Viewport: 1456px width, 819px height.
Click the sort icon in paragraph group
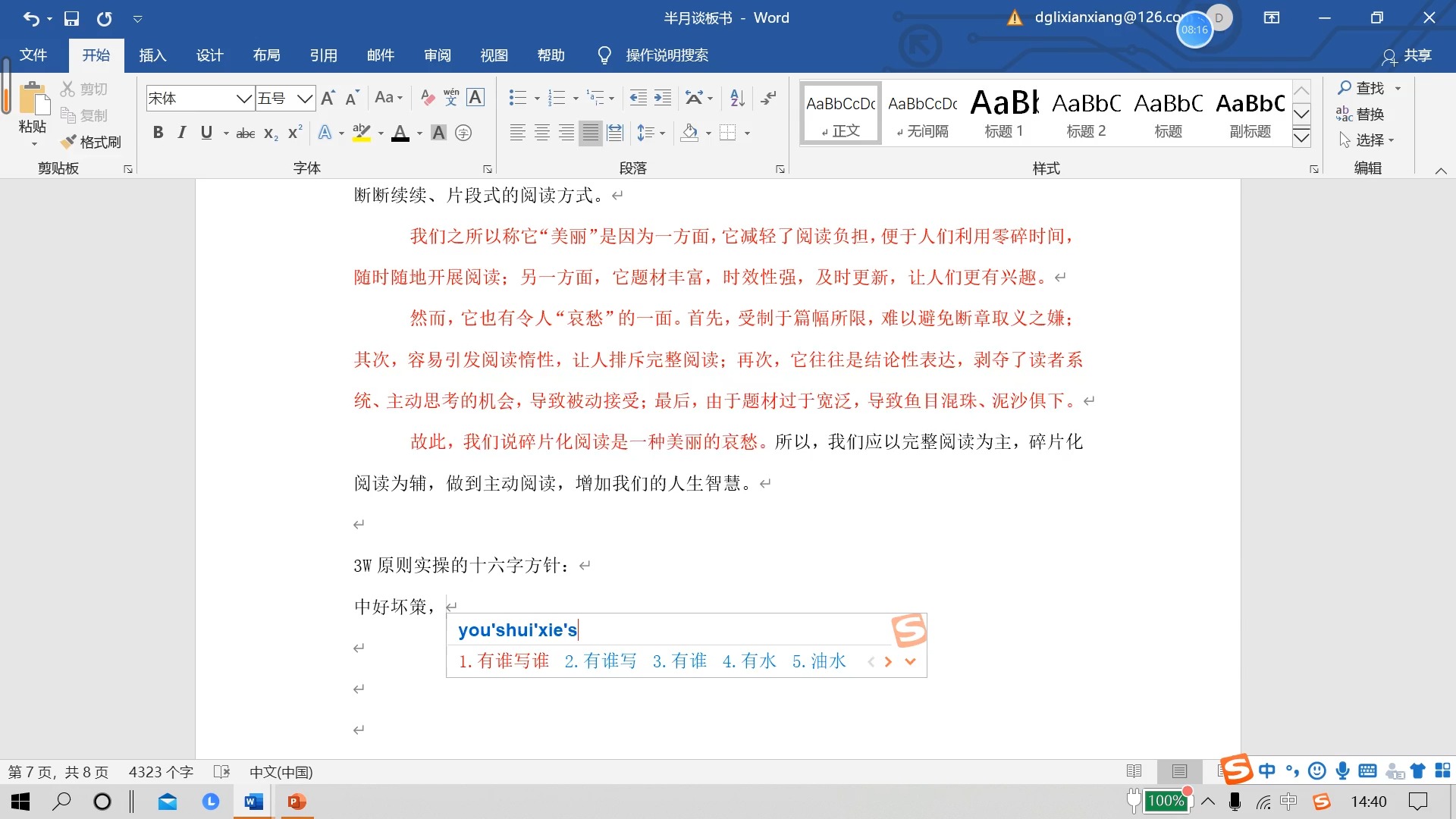click(x=737, y=98)
